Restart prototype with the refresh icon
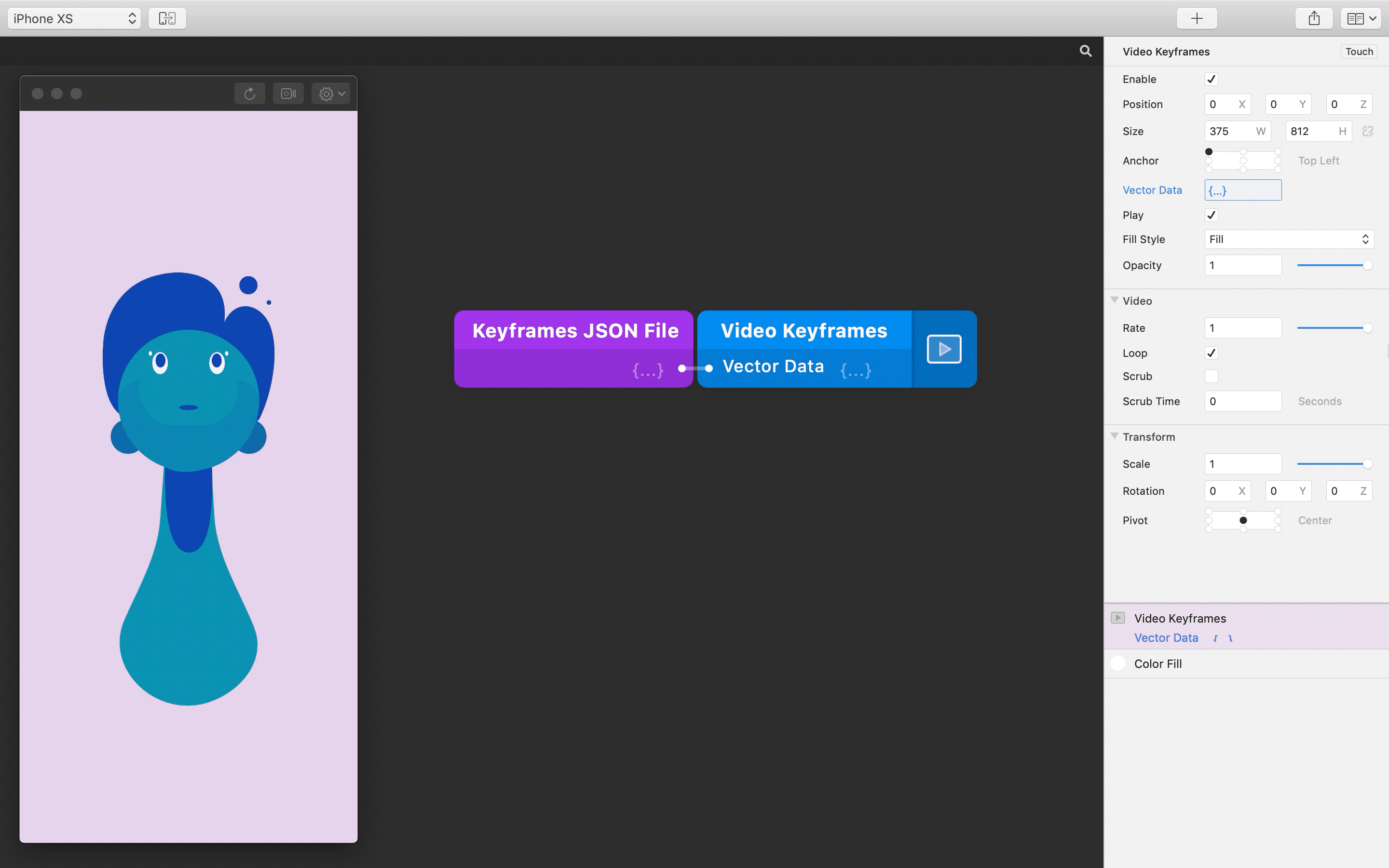Screen dimensions: 1389x868 tap(250, 94)
